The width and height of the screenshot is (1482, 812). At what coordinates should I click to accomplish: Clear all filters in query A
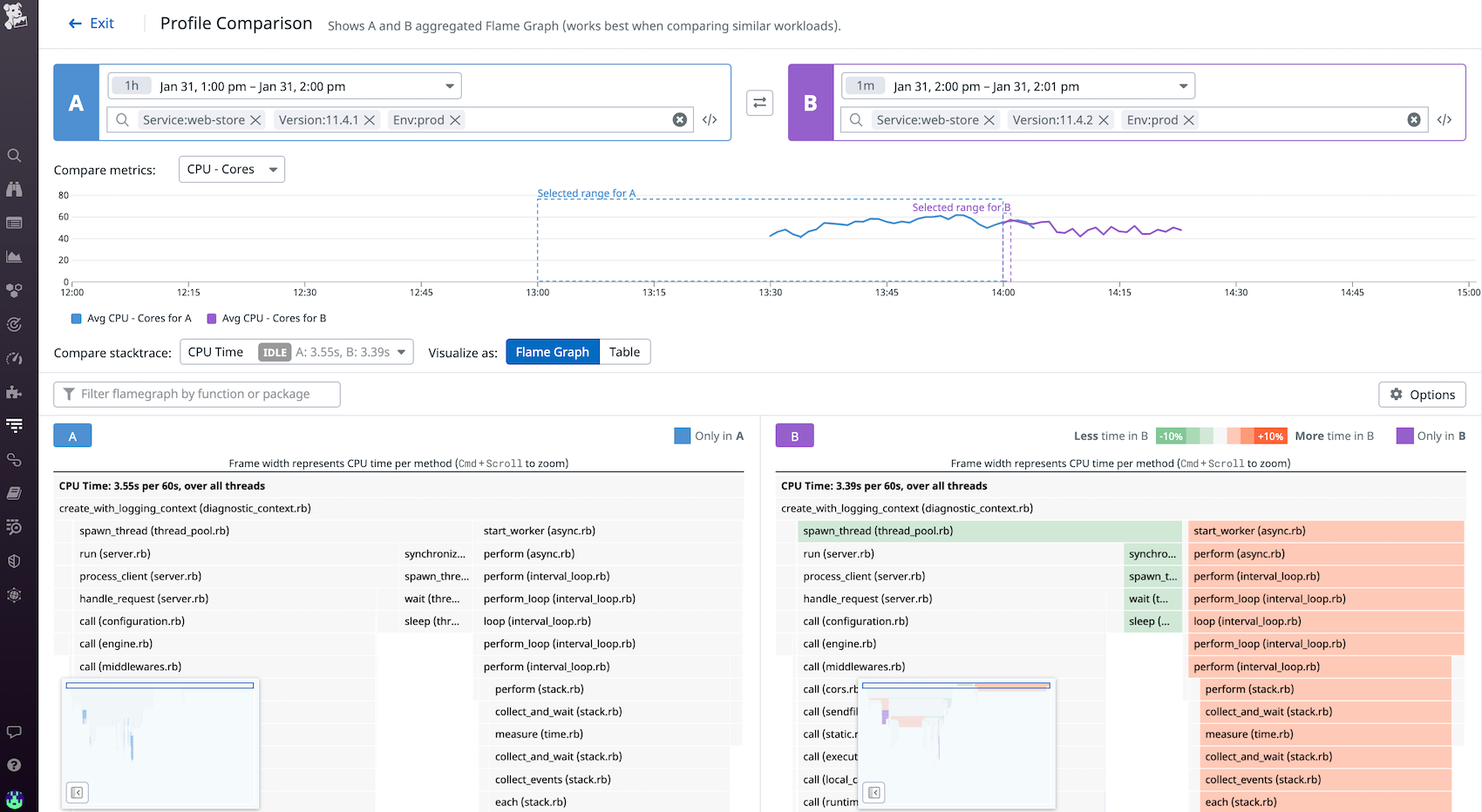[x=680, y=120]
